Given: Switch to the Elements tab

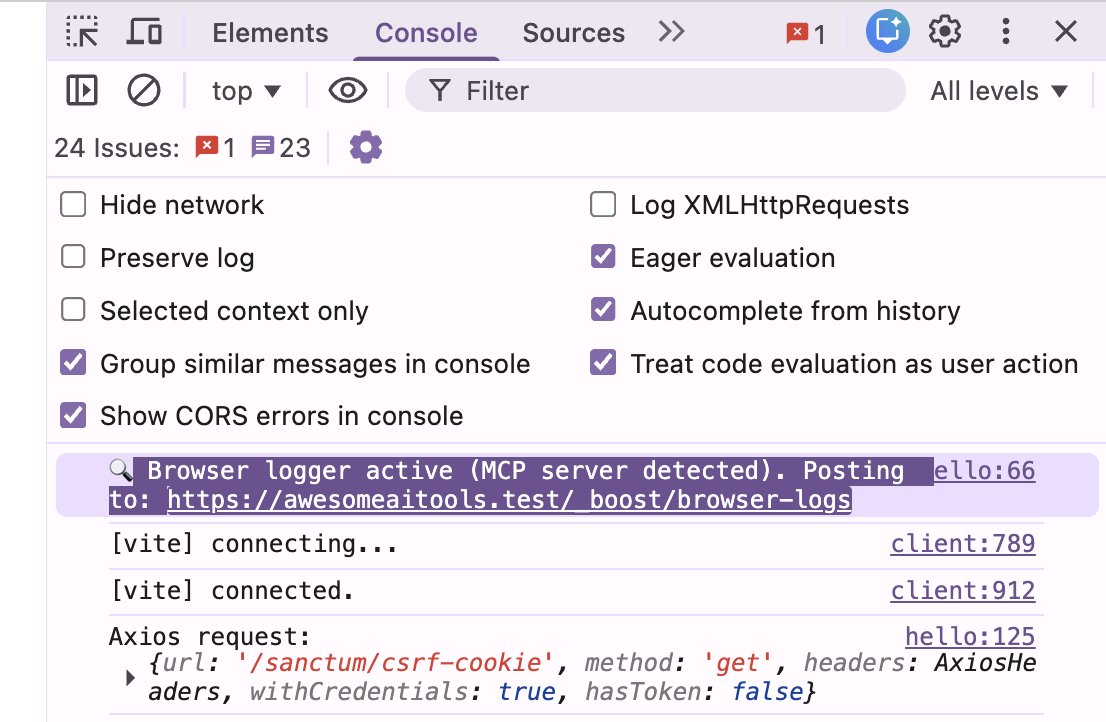Looking at the screenshot, I should [x=269, y=31].
